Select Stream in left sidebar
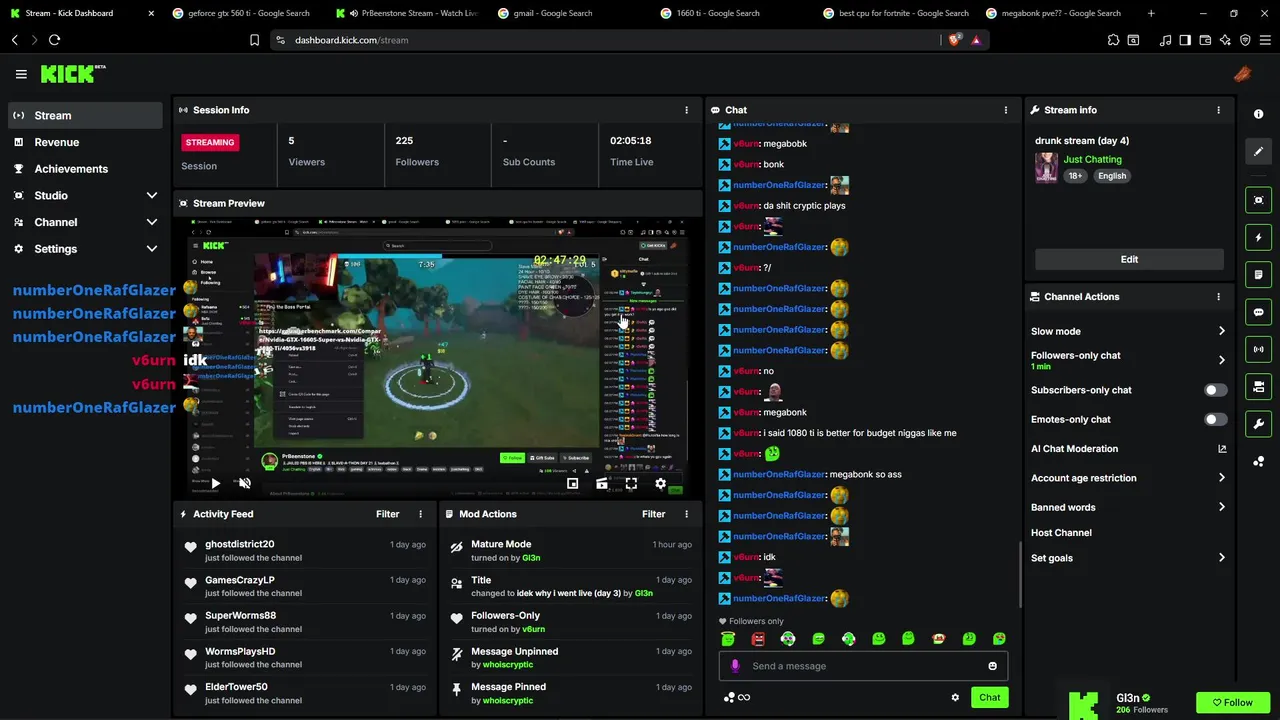This screenshot has width=1280, height=720. click(86, 115)
